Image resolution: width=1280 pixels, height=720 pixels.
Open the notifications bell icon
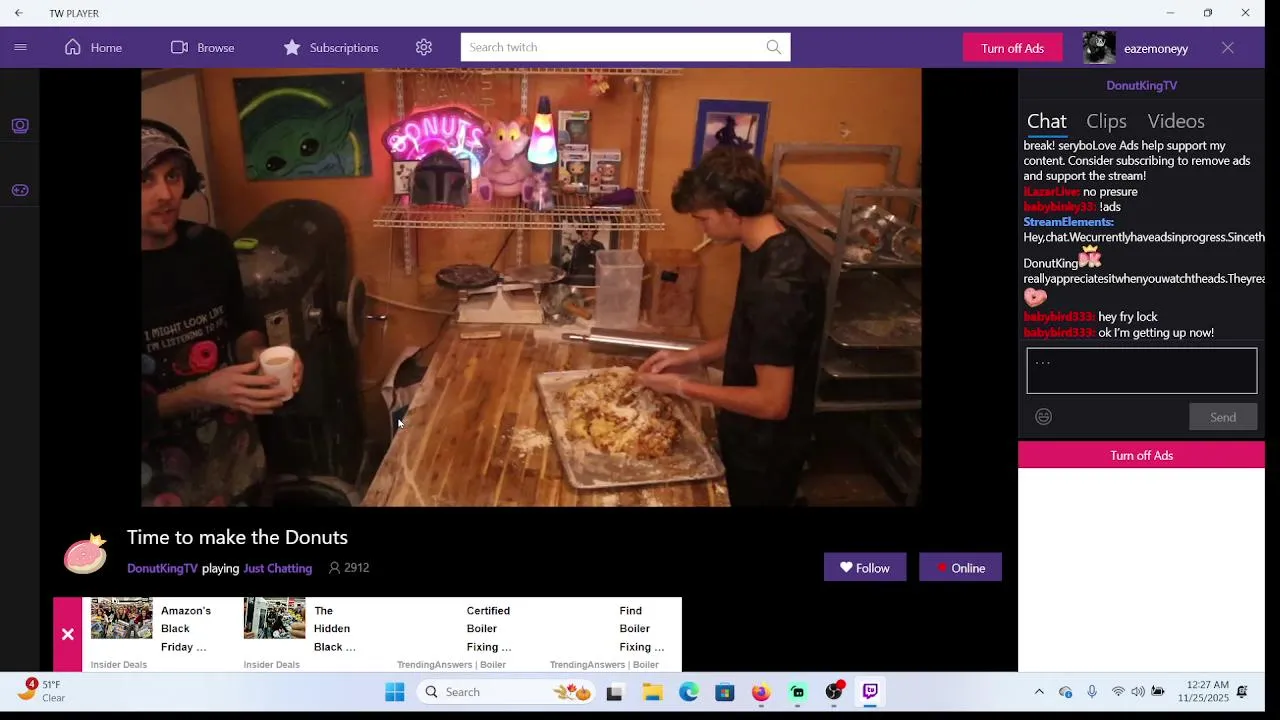pyautogui.click(x=1242, y=692)
